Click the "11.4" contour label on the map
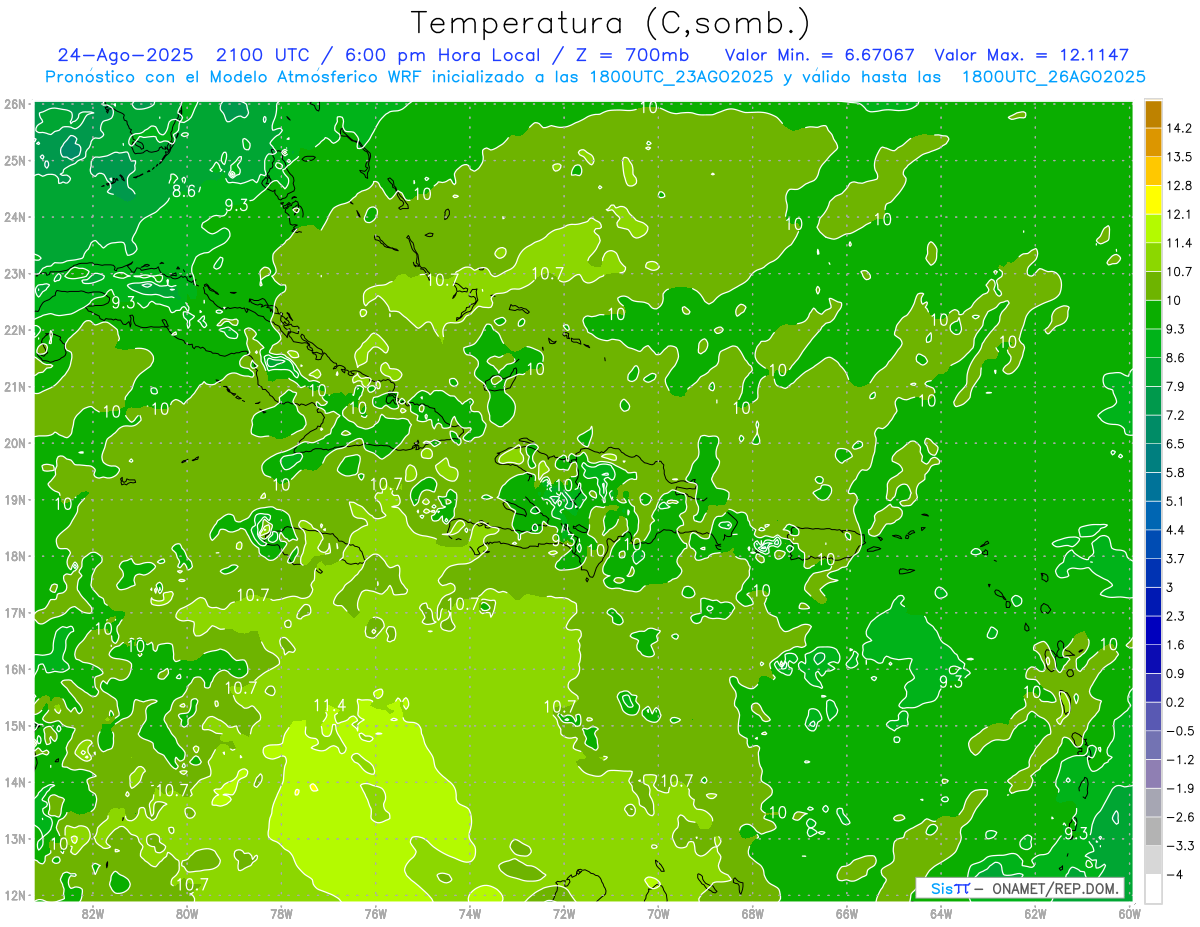Screen dimensions: 1200x927 pos(329,706)
